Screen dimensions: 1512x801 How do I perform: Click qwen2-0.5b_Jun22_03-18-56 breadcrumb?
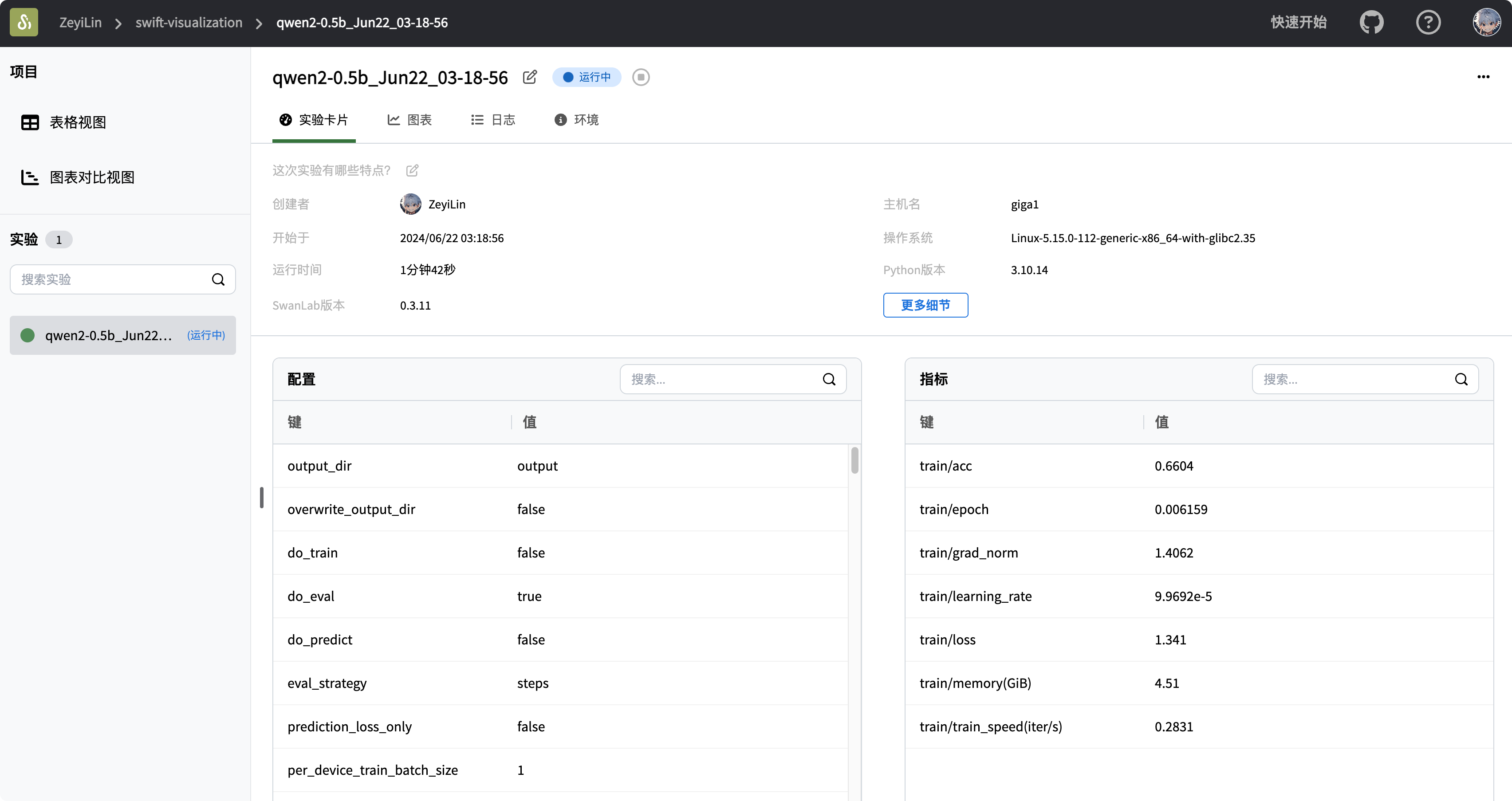point(362,22)
